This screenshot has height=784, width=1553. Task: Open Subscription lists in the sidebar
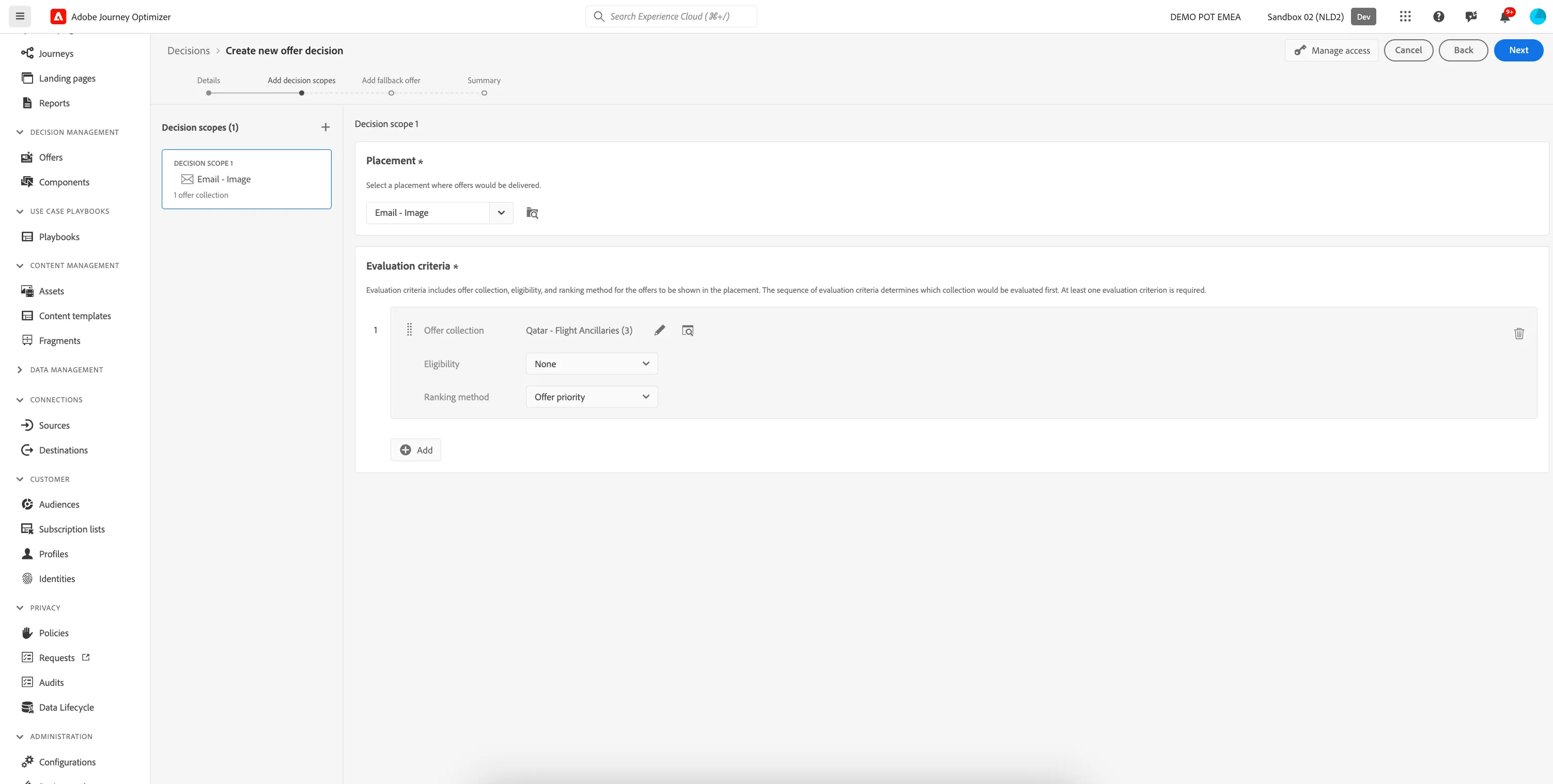72,529
